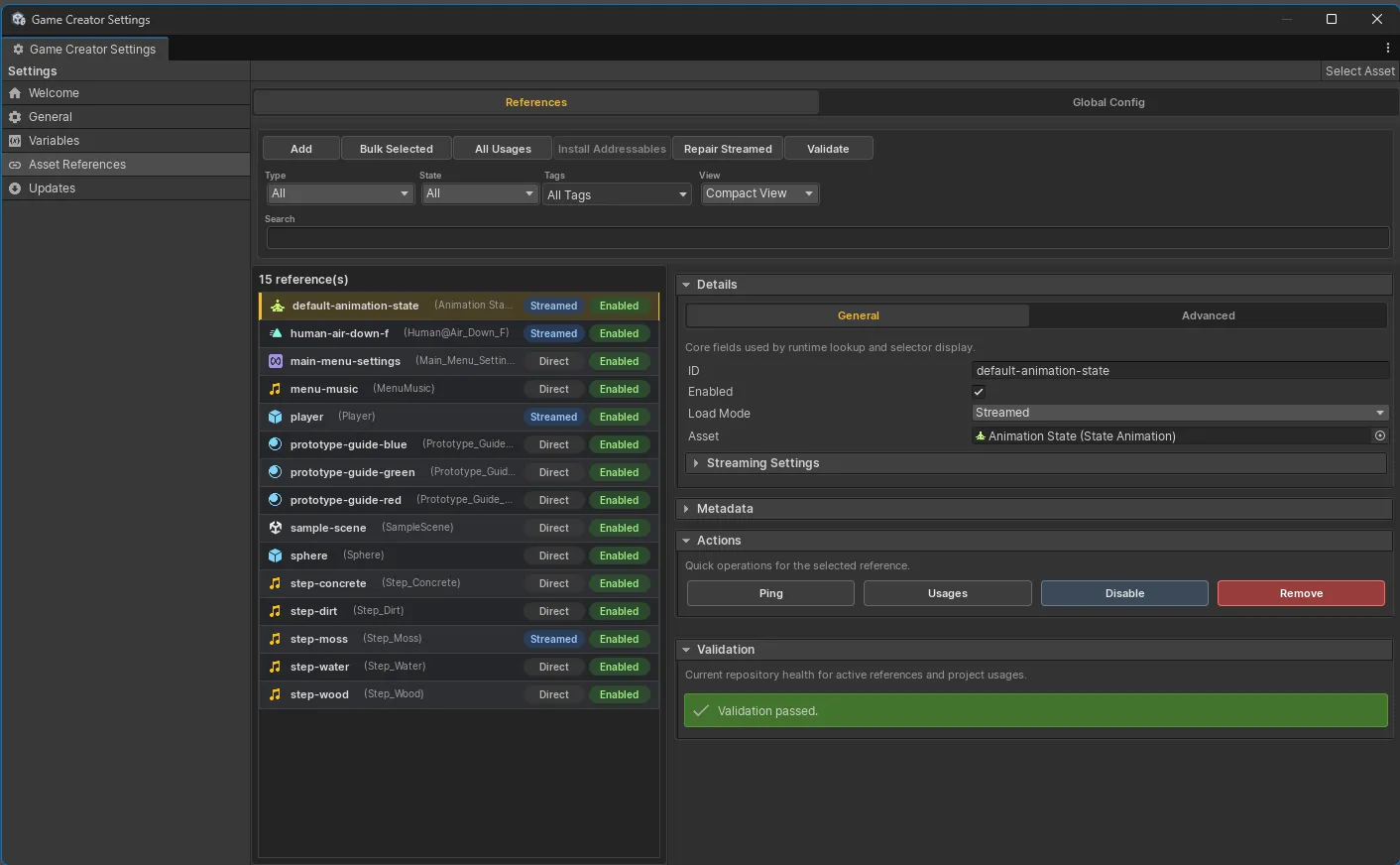1400x865 pixels.
Task: Open the Compact View dropdown
Action: (759, 193)
